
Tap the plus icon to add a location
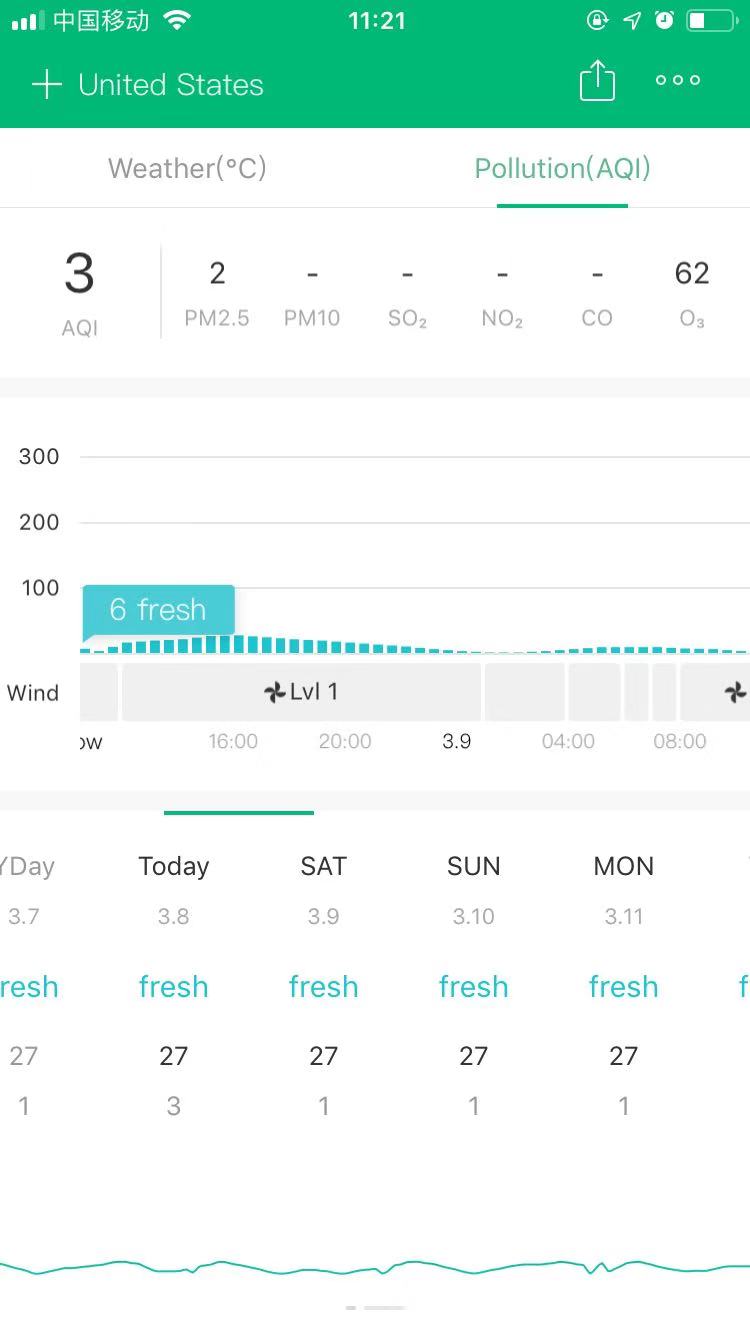pyautogui.click(x=46, y=84)
